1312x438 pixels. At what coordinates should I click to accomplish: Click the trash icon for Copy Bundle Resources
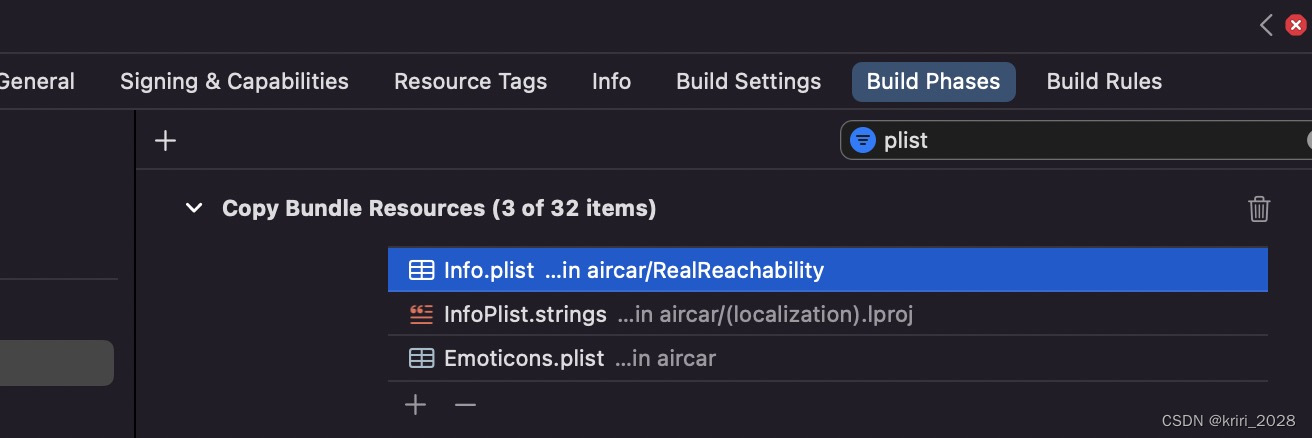pyautogui.click(x=1259, y=209)
